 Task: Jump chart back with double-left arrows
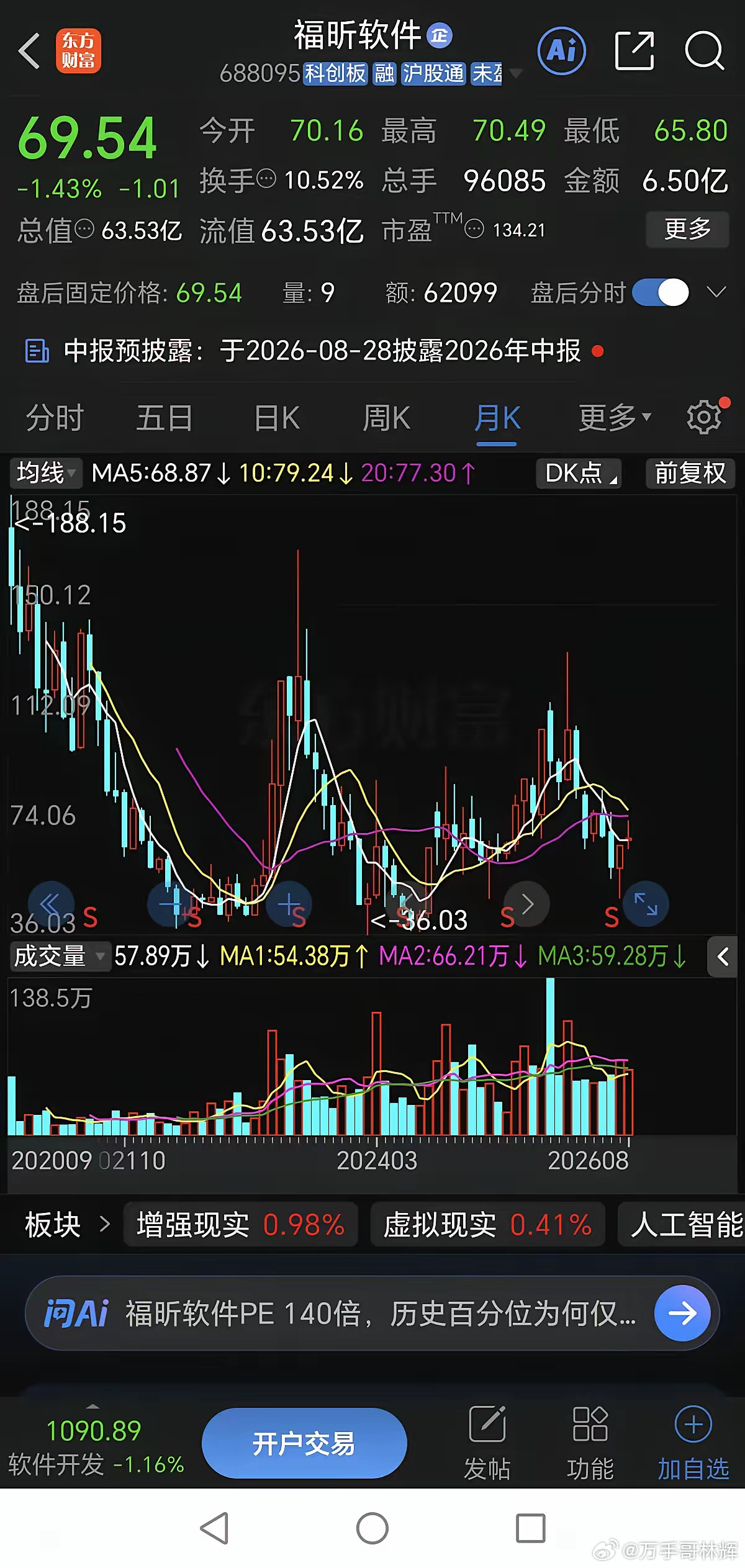(51, 904)
